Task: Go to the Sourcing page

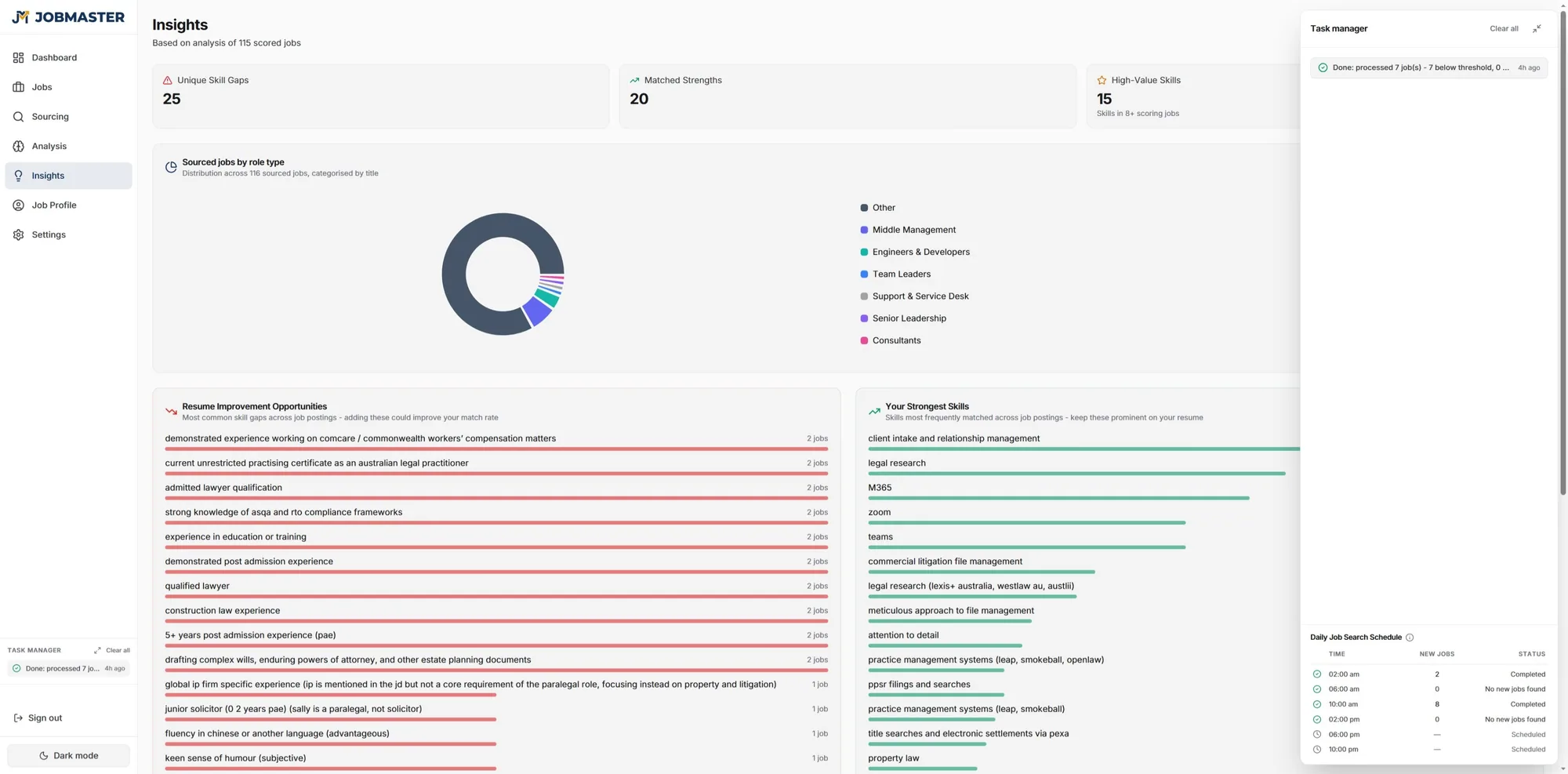Action: [x=68, y=117]
